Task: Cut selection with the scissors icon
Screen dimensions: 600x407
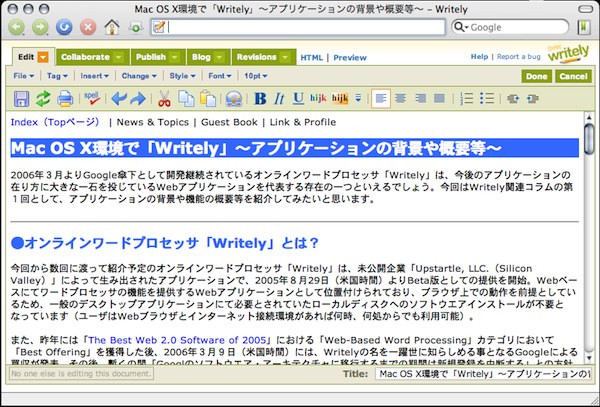Action: 164,99
